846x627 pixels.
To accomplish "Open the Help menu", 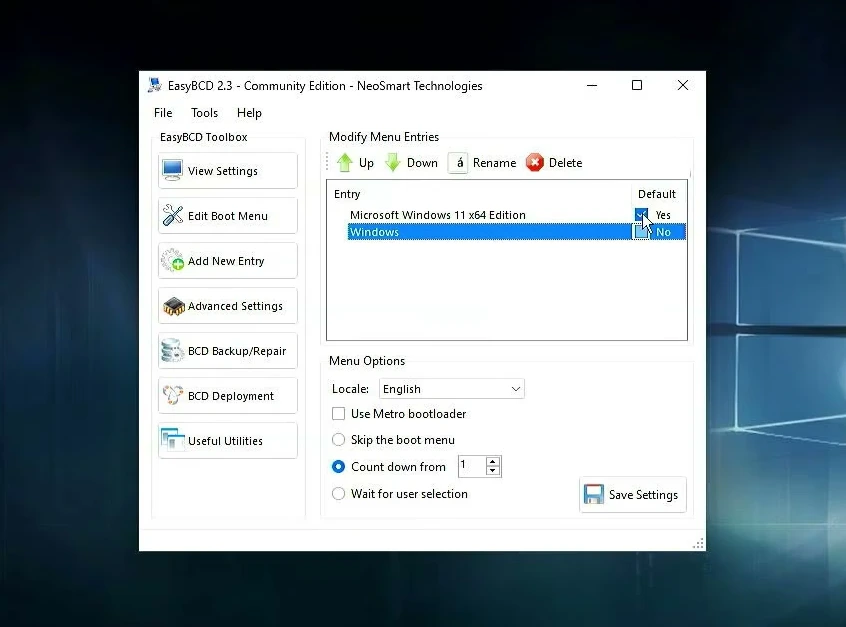I will click(249, 113).
